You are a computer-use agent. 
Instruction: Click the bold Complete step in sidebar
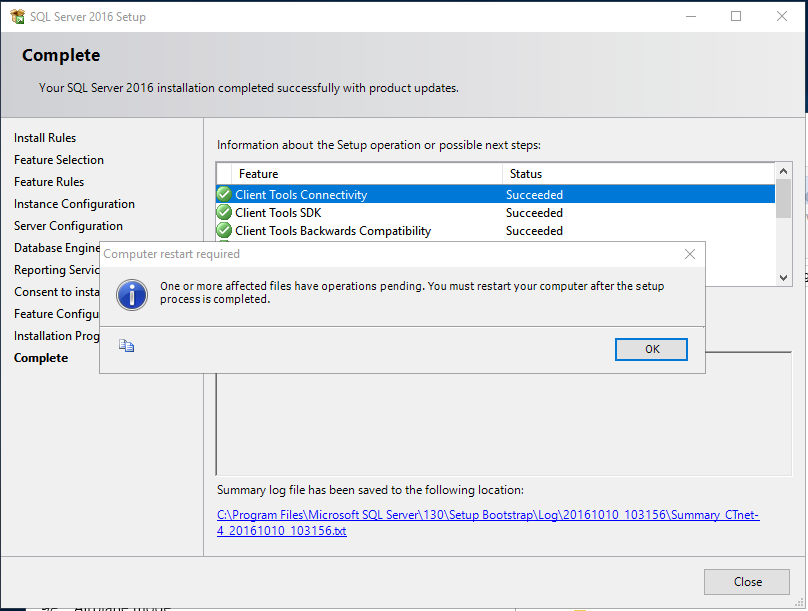[41, 358]
